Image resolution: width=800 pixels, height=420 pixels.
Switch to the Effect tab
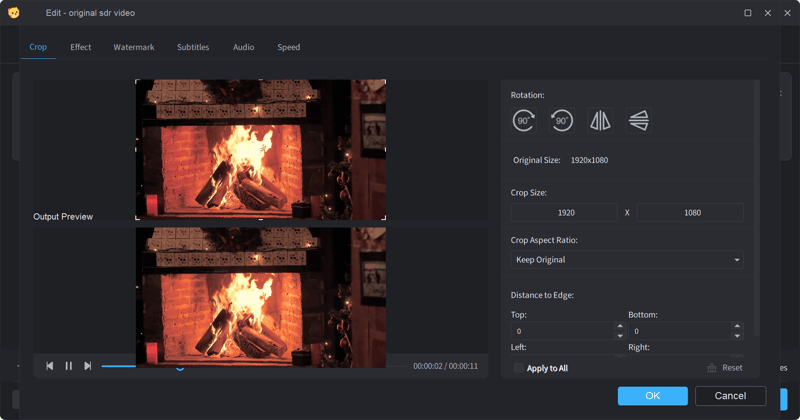(x=81, y=47)
